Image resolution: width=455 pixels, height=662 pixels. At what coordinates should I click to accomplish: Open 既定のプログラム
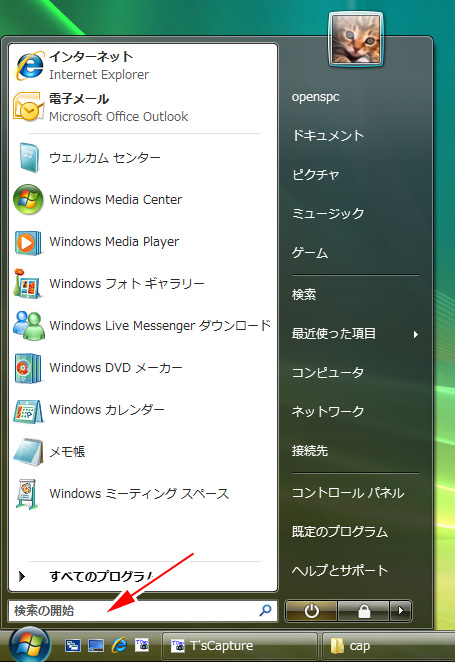pyautogui.click(x=340, y=532)
